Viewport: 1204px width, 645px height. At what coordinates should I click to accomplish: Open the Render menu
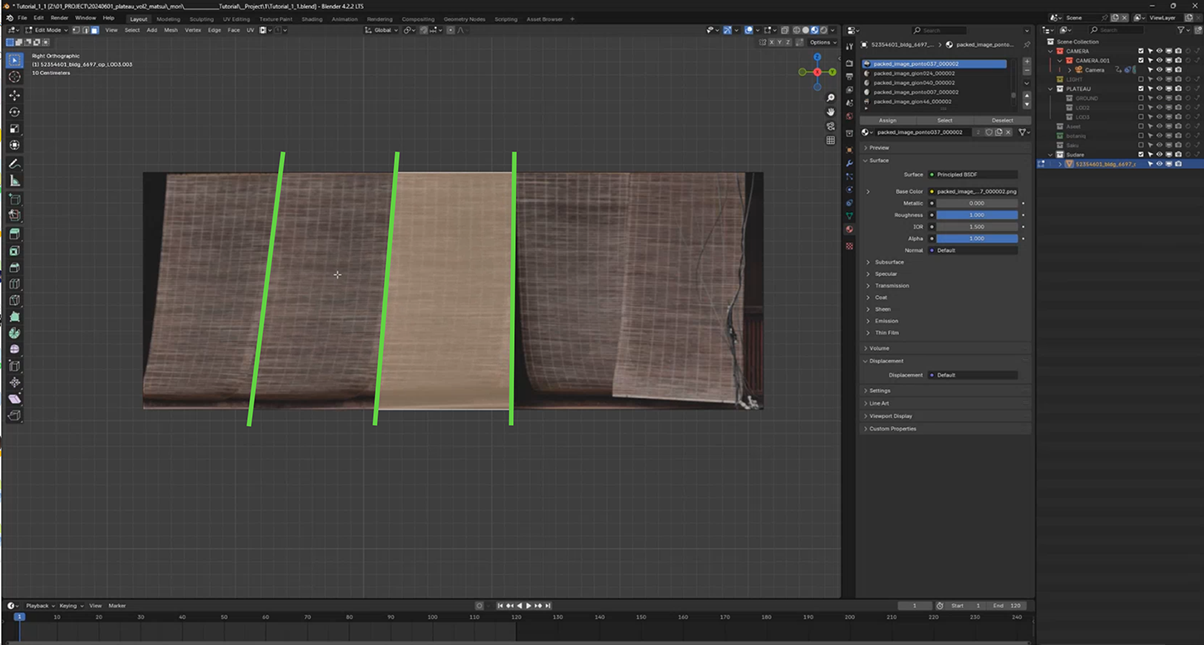[60, 18]
